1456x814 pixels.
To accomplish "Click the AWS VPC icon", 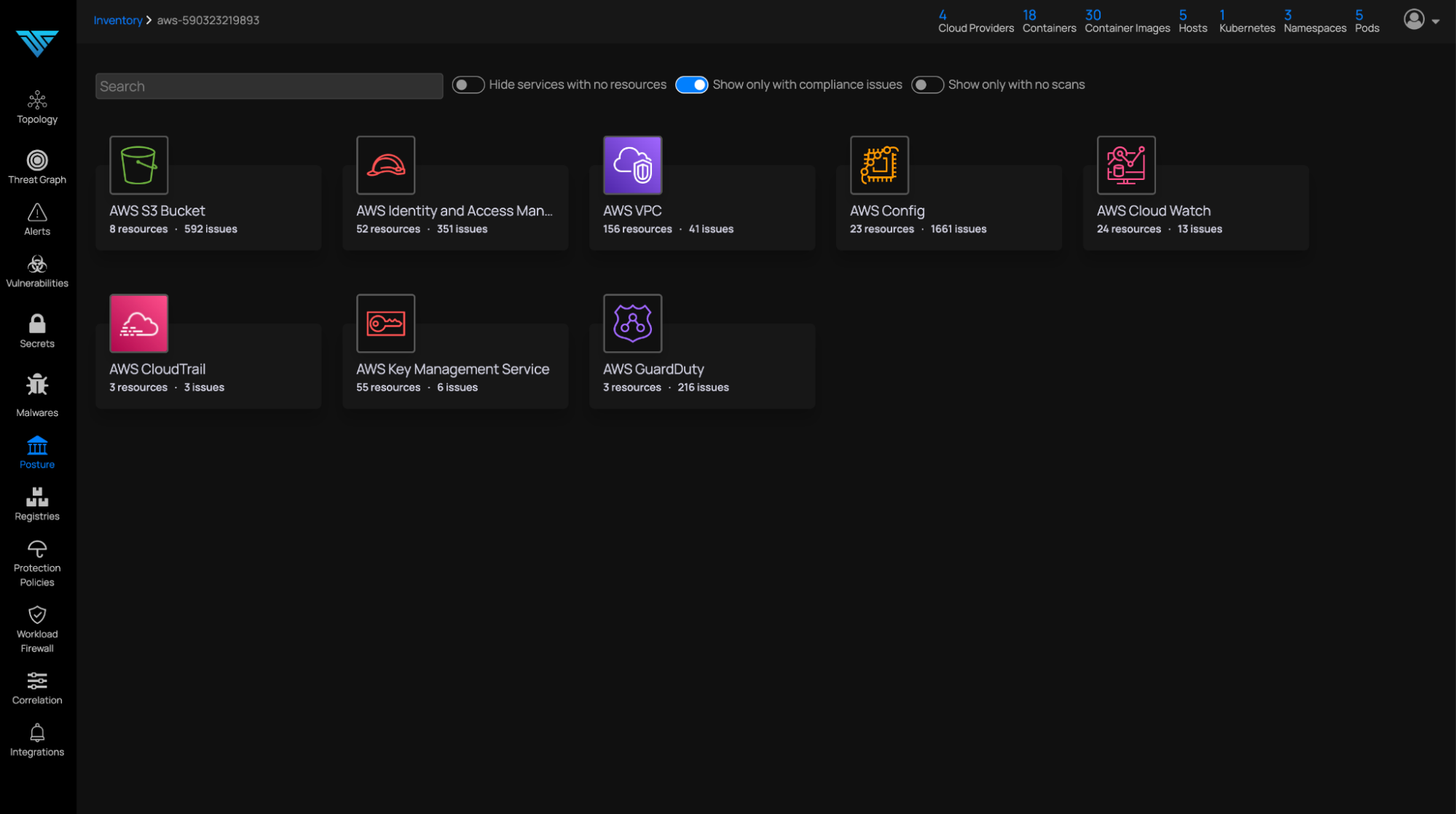I will point(632,165).
